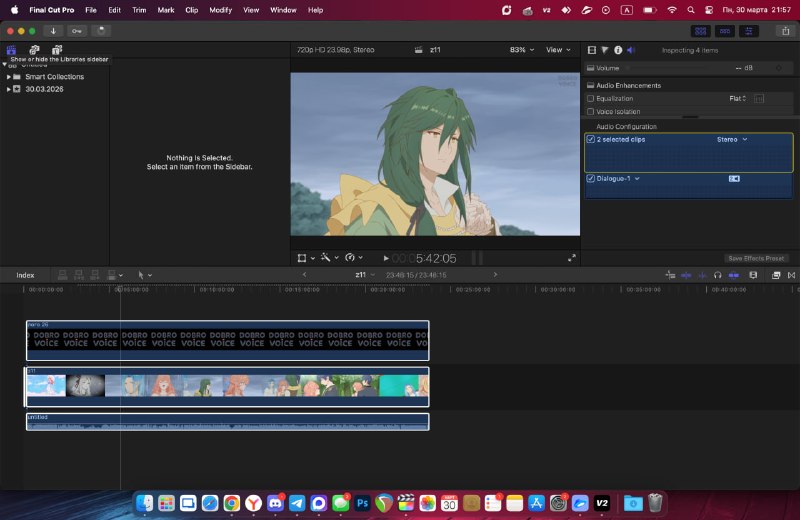Screen dimensions: 800x520
Task: Open the Info inspector icon
Action: (618, 50)
